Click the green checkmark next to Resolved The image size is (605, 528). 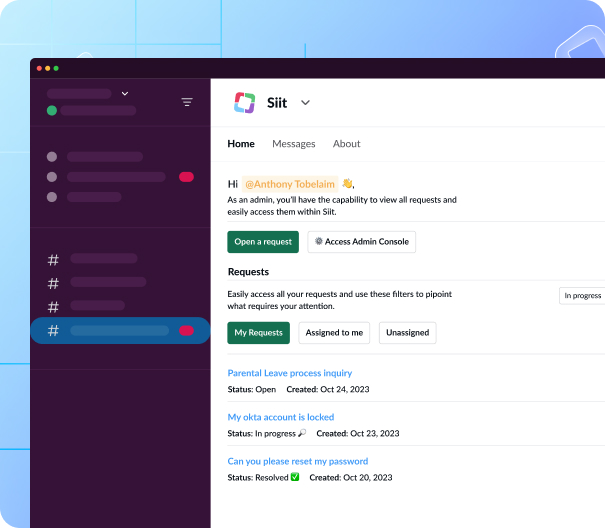tap(295, 477)
